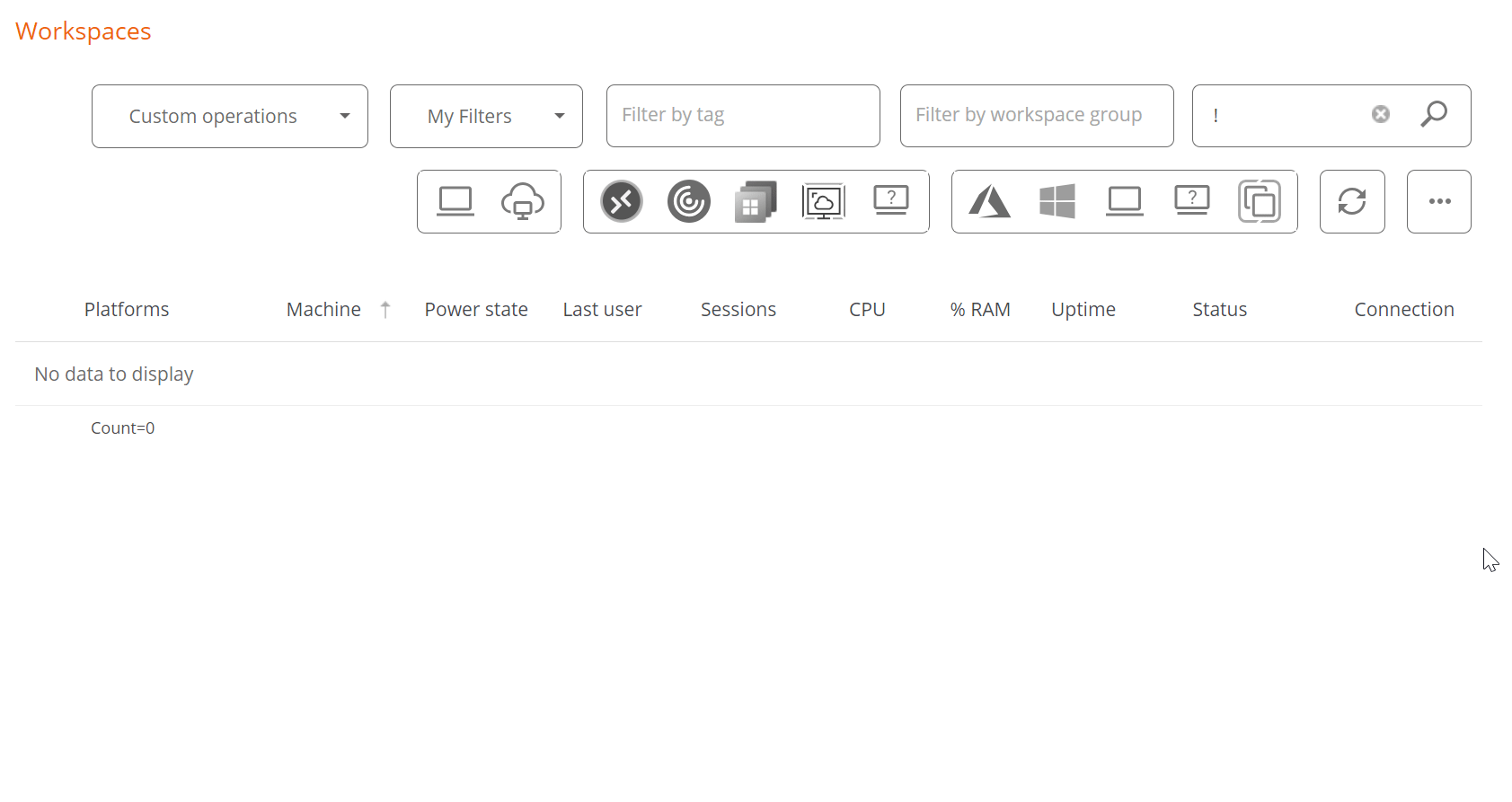The height and width of the screenshot is (802, 1512).
Task: Sort by the Uptime column
Action: pyautogui.click(x=1083, y=309)
